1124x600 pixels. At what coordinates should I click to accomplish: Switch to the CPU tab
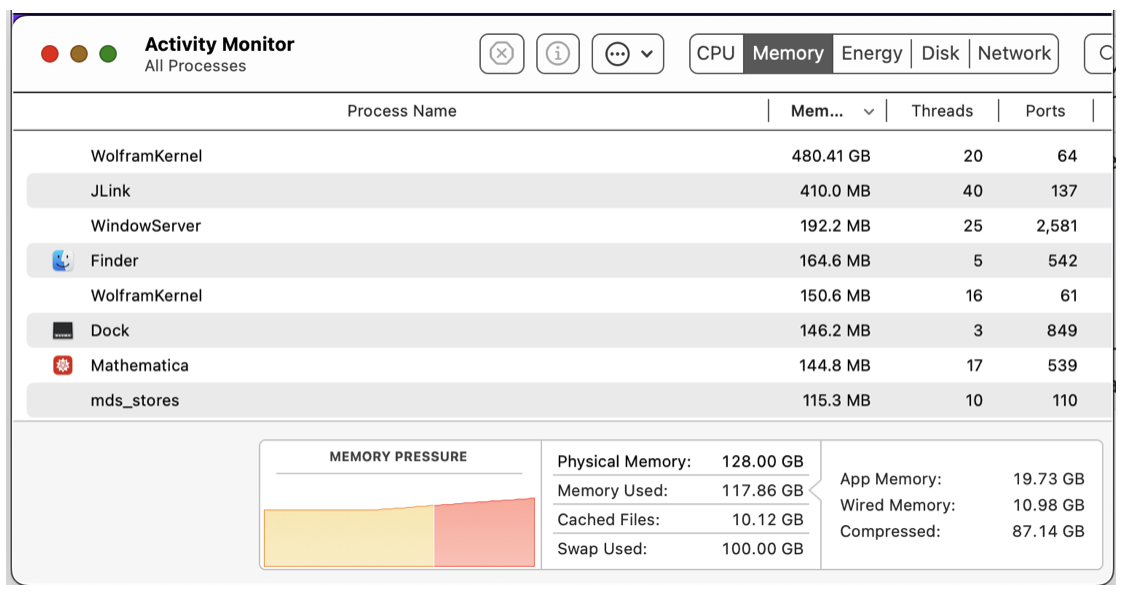pos(716,54)
